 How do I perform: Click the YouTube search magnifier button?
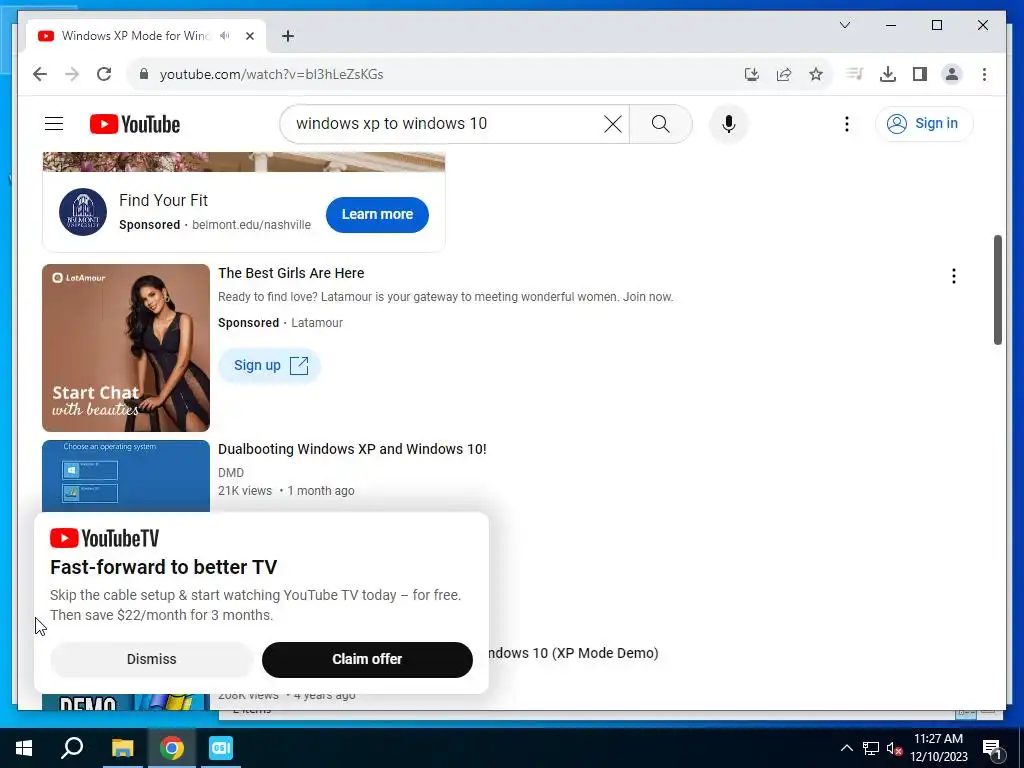coord(660,123)
